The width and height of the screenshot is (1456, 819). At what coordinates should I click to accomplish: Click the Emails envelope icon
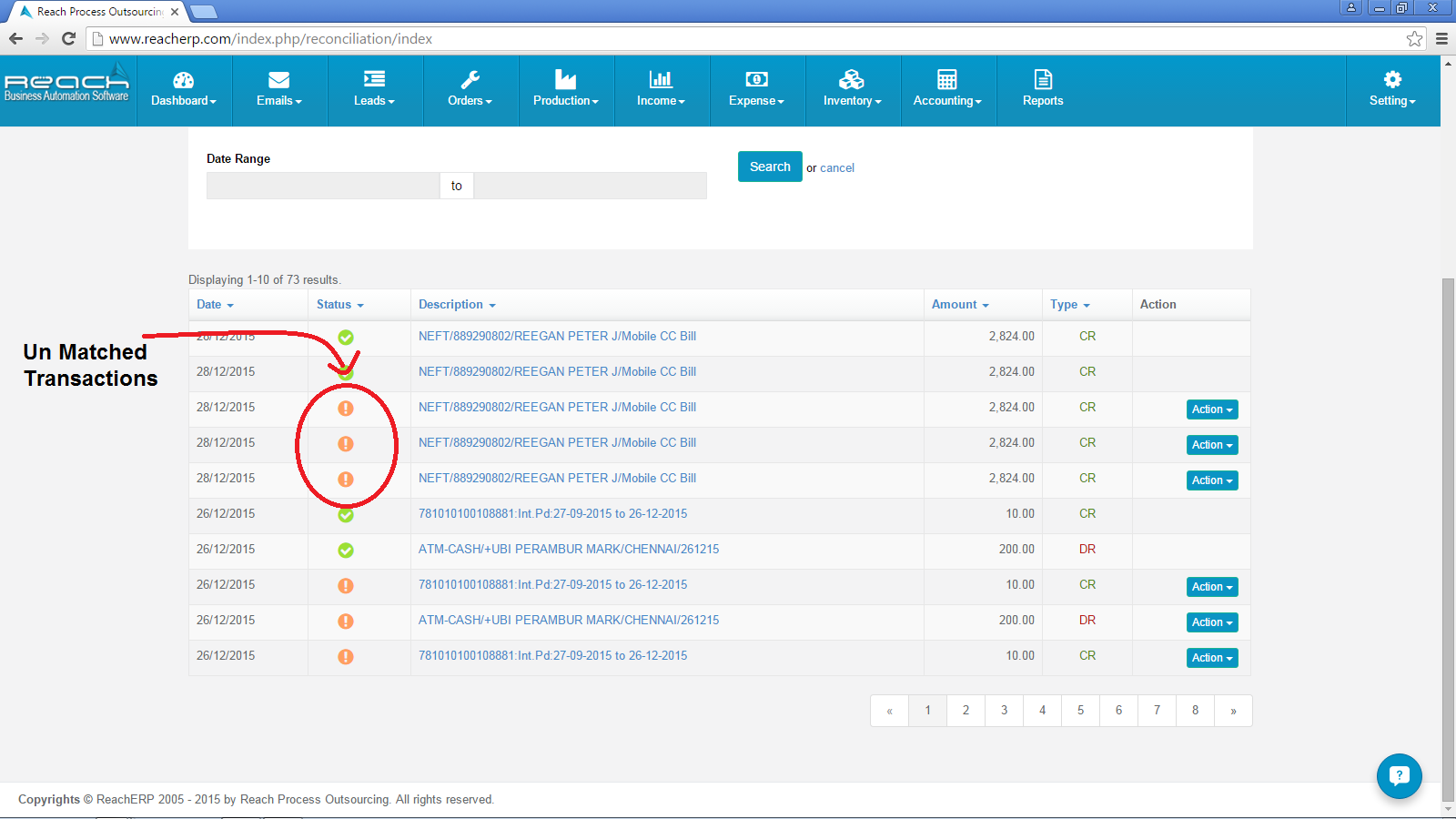tap(279, 80)
